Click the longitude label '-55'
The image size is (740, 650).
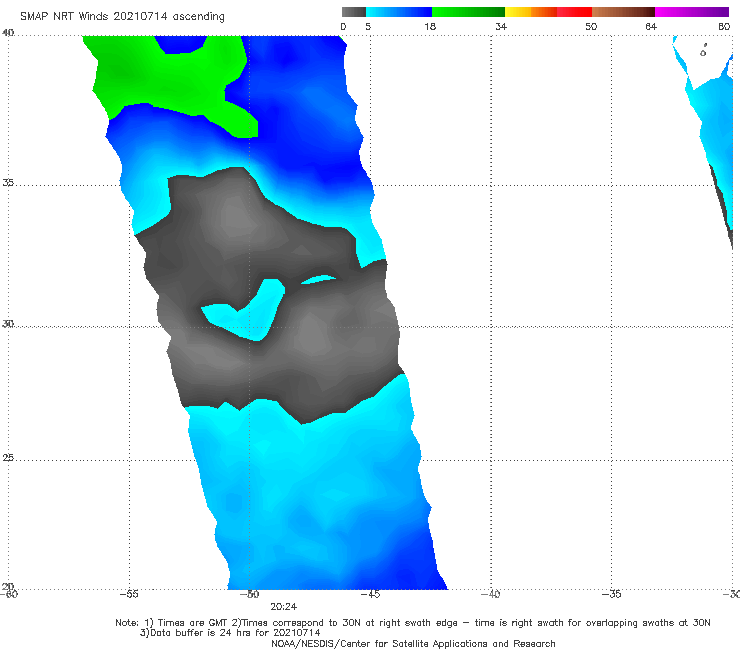coord(129,594)
